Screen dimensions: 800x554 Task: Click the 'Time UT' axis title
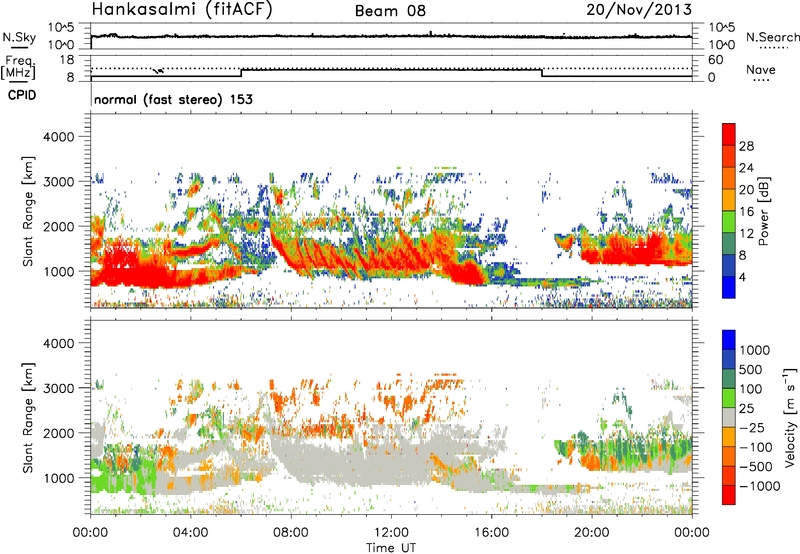391,547
